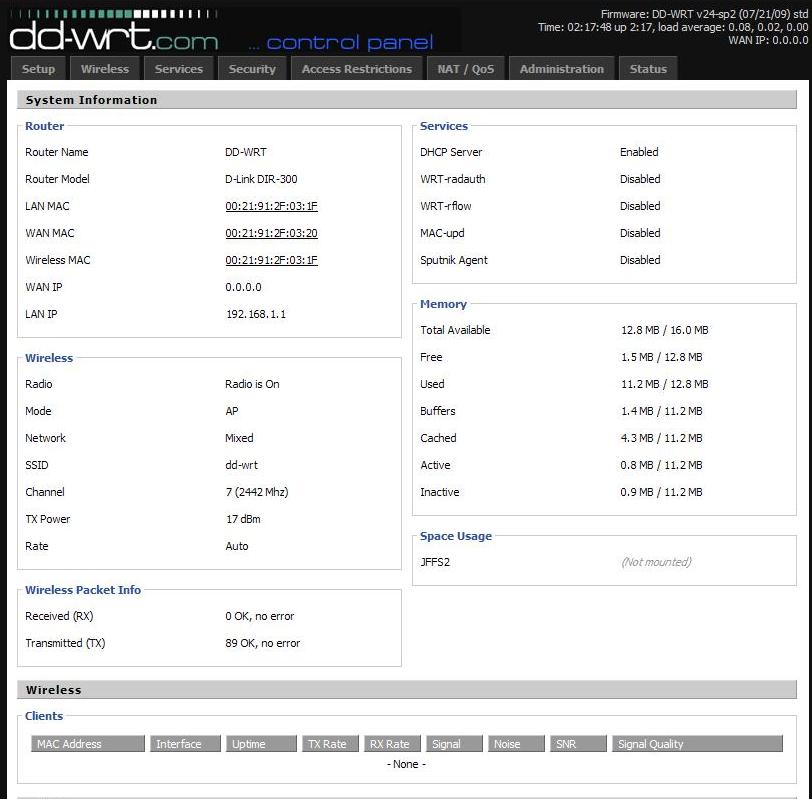
Task: Click the SSID value dd-wrt
Action: (x=241, y=465)
